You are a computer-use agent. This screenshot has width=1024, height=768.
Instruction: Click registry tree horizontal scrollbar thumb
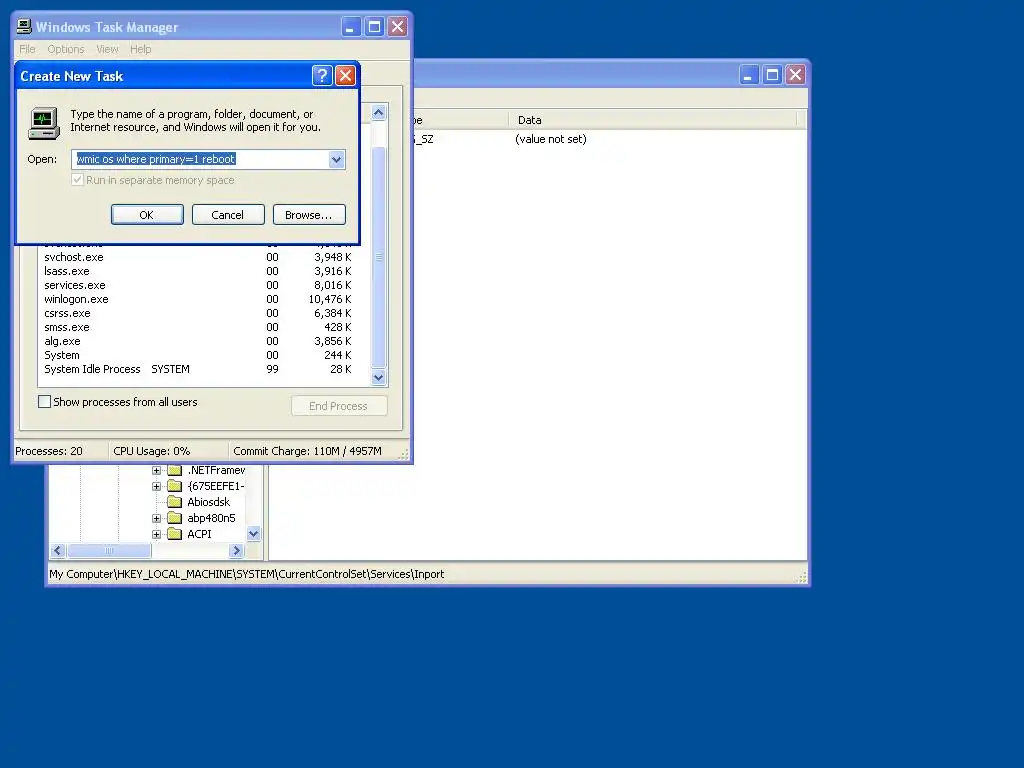(109, 551)
